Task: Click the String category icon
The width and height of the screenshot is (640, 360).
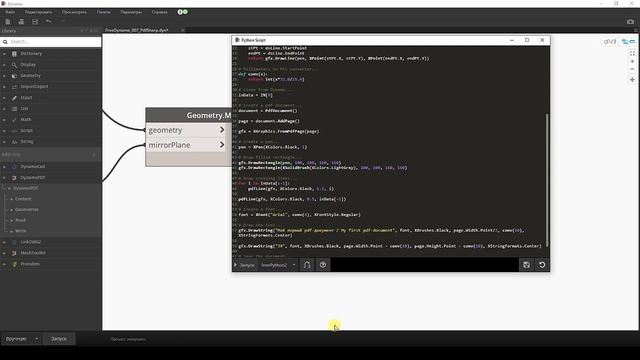Action: (14, 142)
